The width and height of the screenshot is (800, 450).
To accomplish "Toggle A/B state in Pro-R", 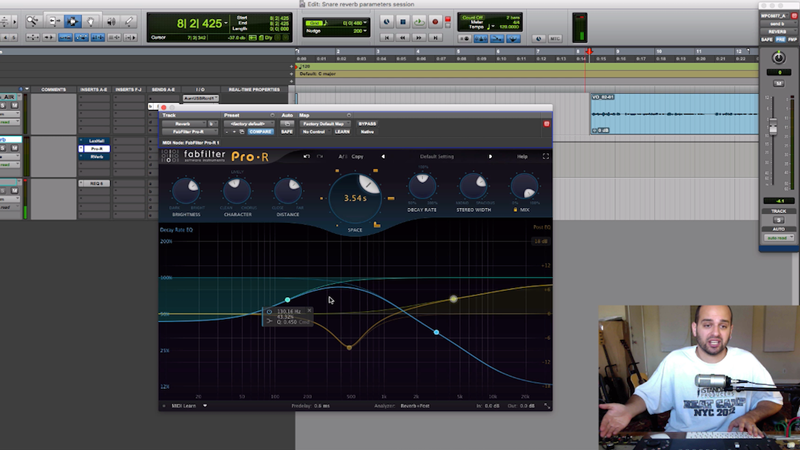I will (342, 157).
